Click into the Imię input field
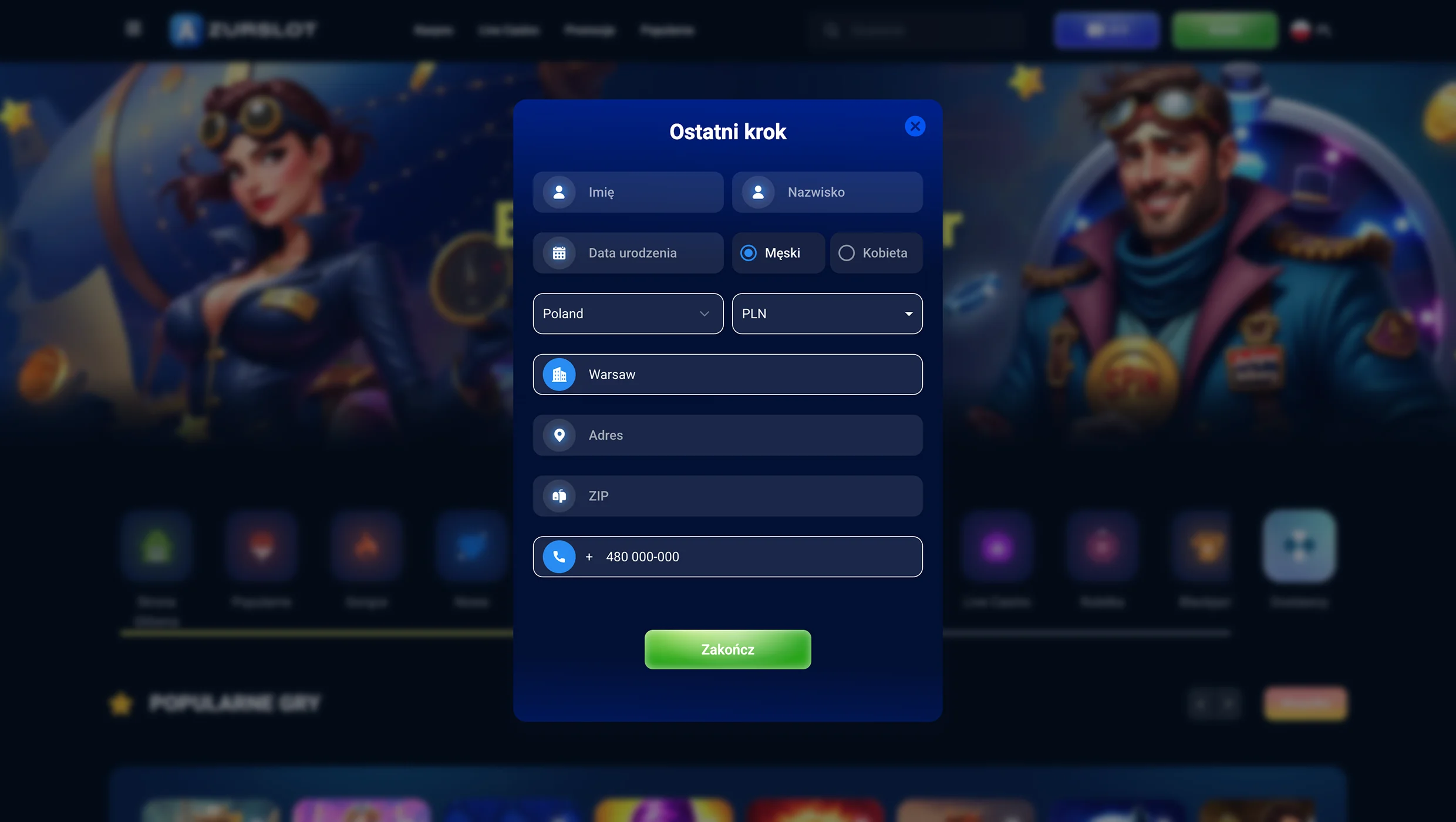 click(x=628, y=192)
